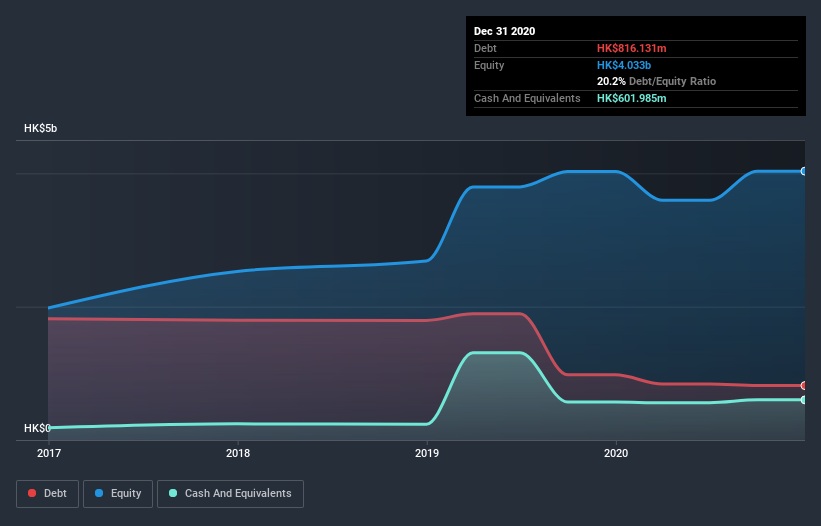Click the Debt row label in tooltip

[x=485, y=48]
